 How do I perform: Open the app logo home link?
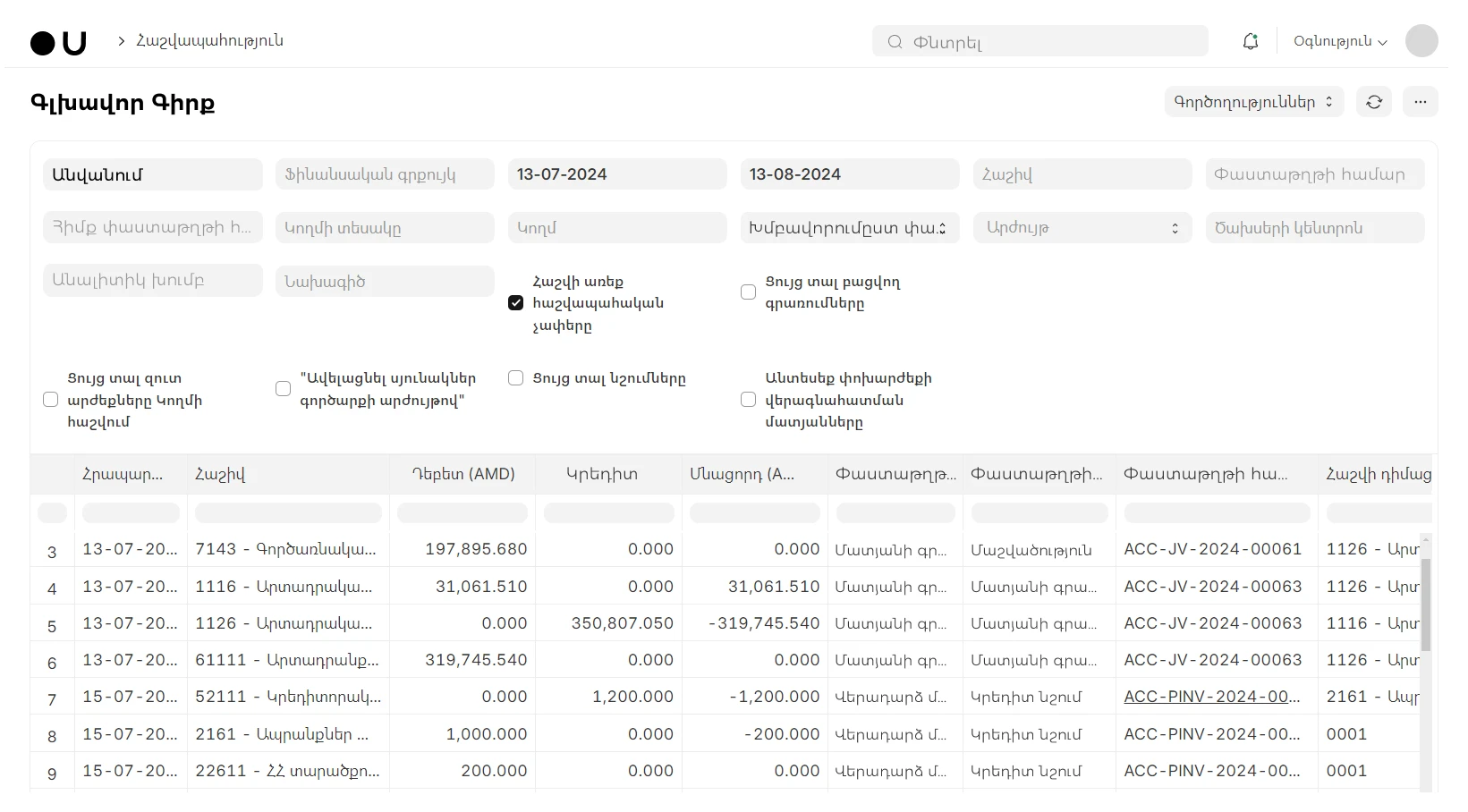[x=58, y=42]
